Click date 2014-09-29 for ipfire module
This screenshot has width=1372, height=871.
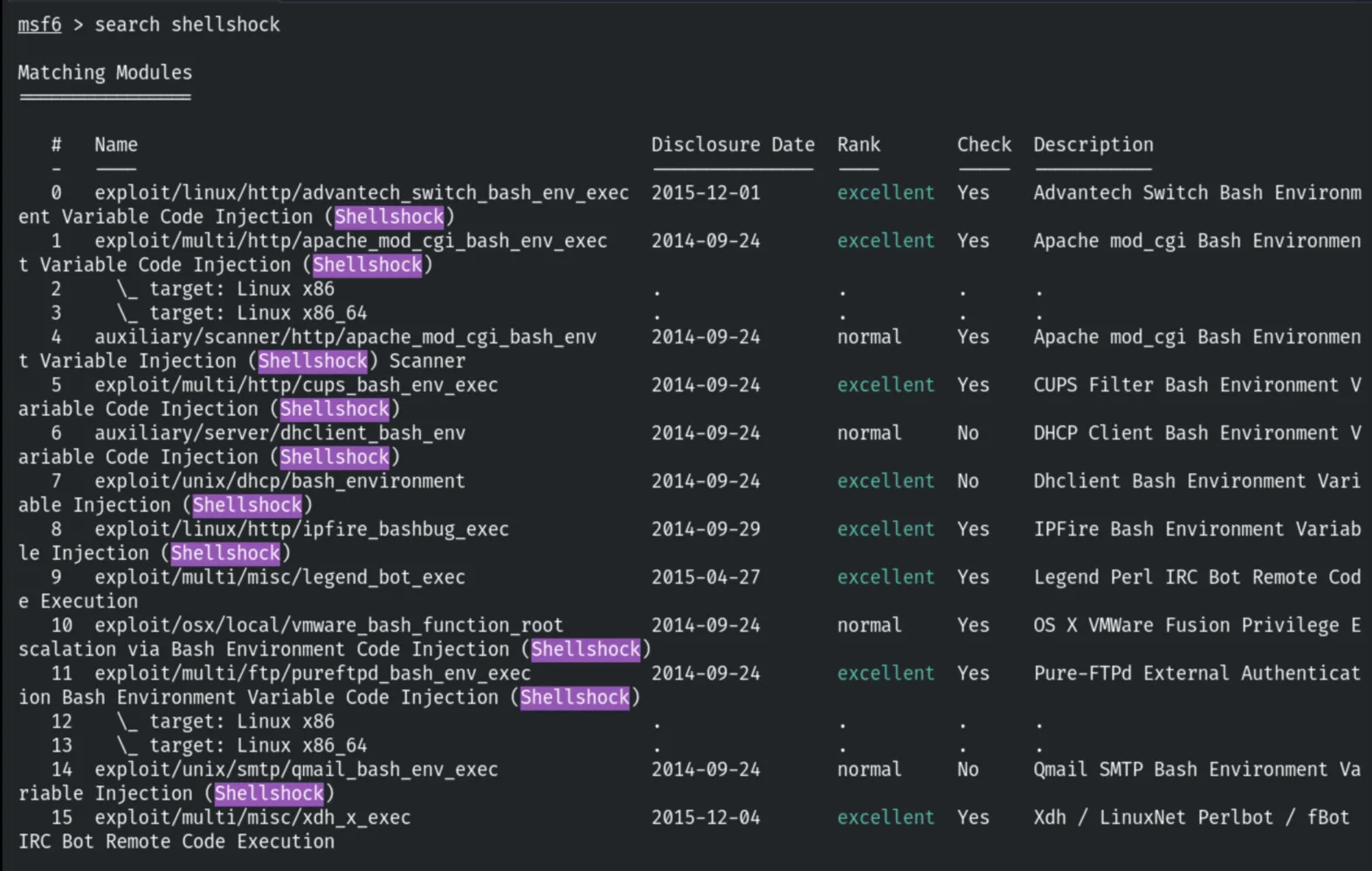(x=706, y=529)
